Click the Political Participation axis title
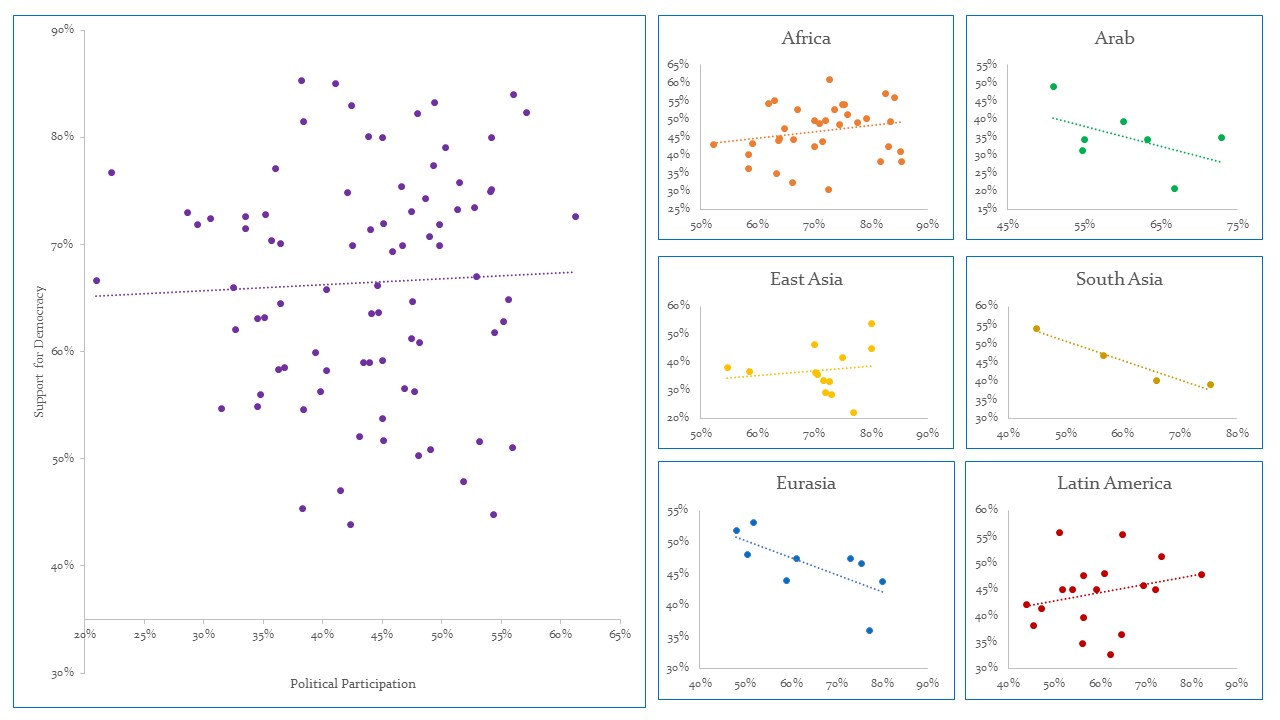The width and height of the screenshot is (1280, 720). (x=353, y=684)
